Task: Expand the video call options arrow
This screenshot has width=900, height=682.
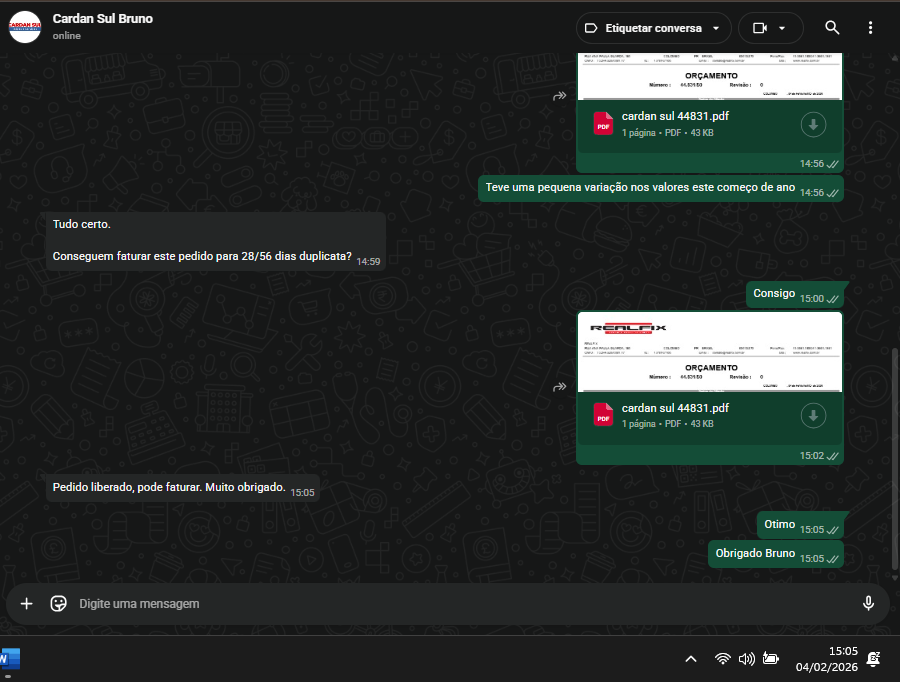Action: point(783,28)
